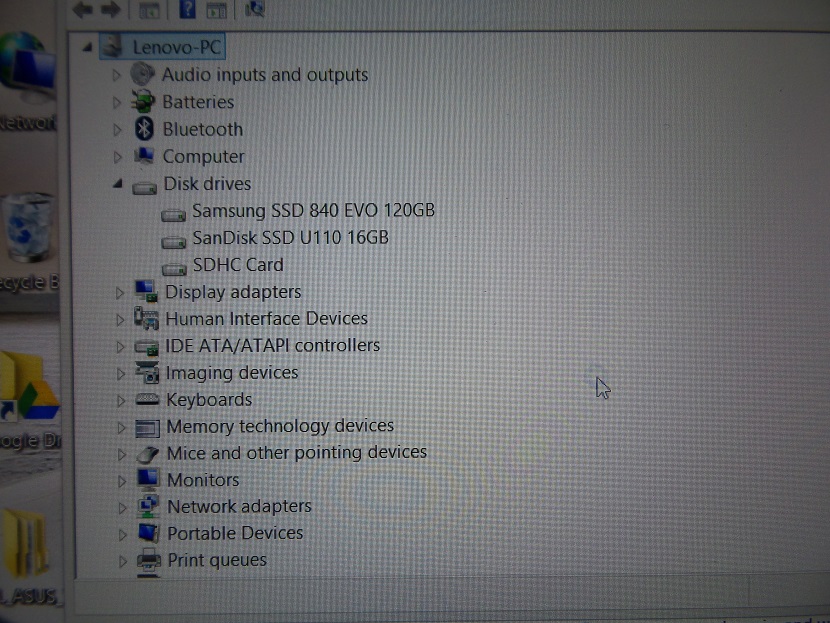Expand the Batteries category arrow
The image size is (830, 623).
[x=117, y=102]
